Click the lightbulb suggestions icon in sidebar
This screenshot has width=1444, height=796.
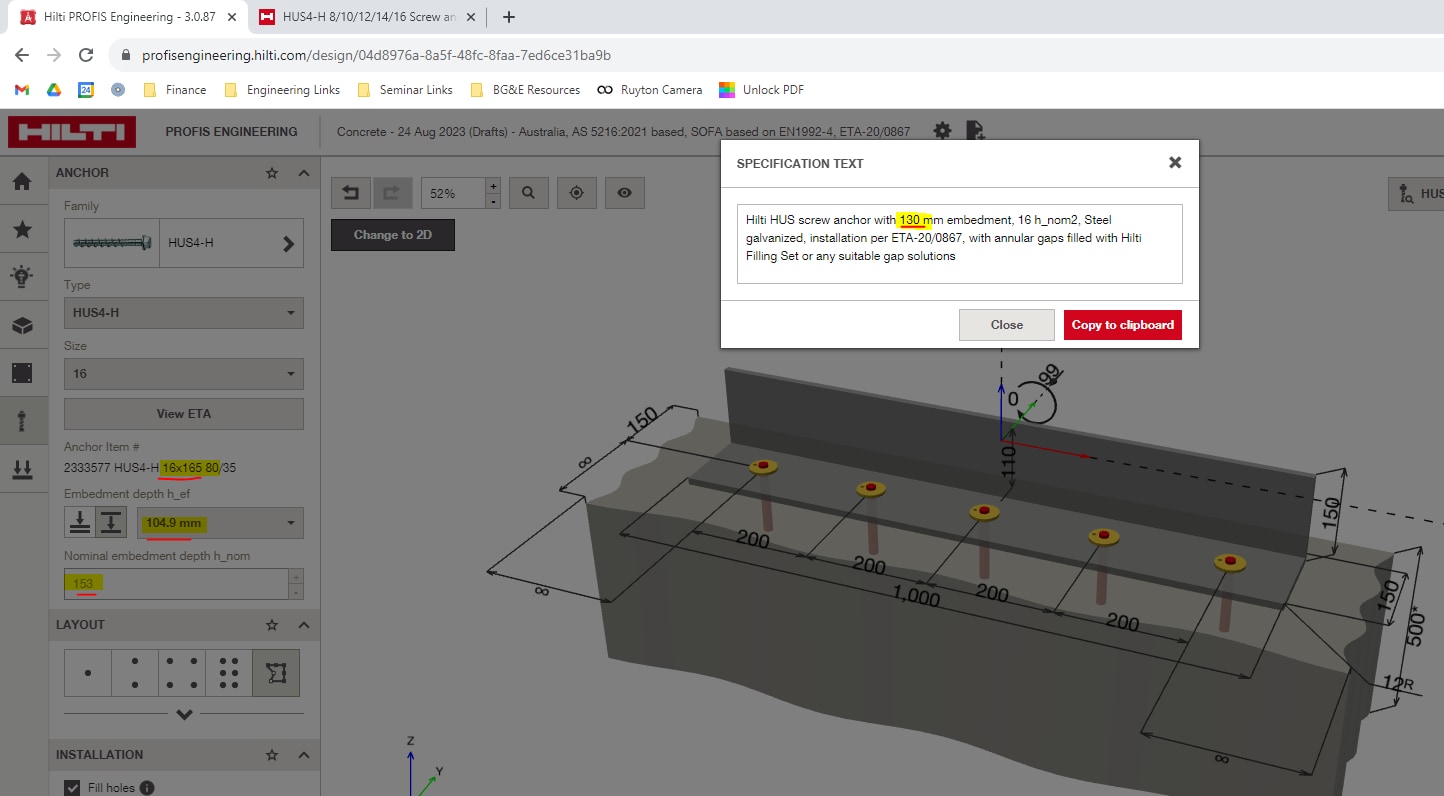tap(24, 276)
